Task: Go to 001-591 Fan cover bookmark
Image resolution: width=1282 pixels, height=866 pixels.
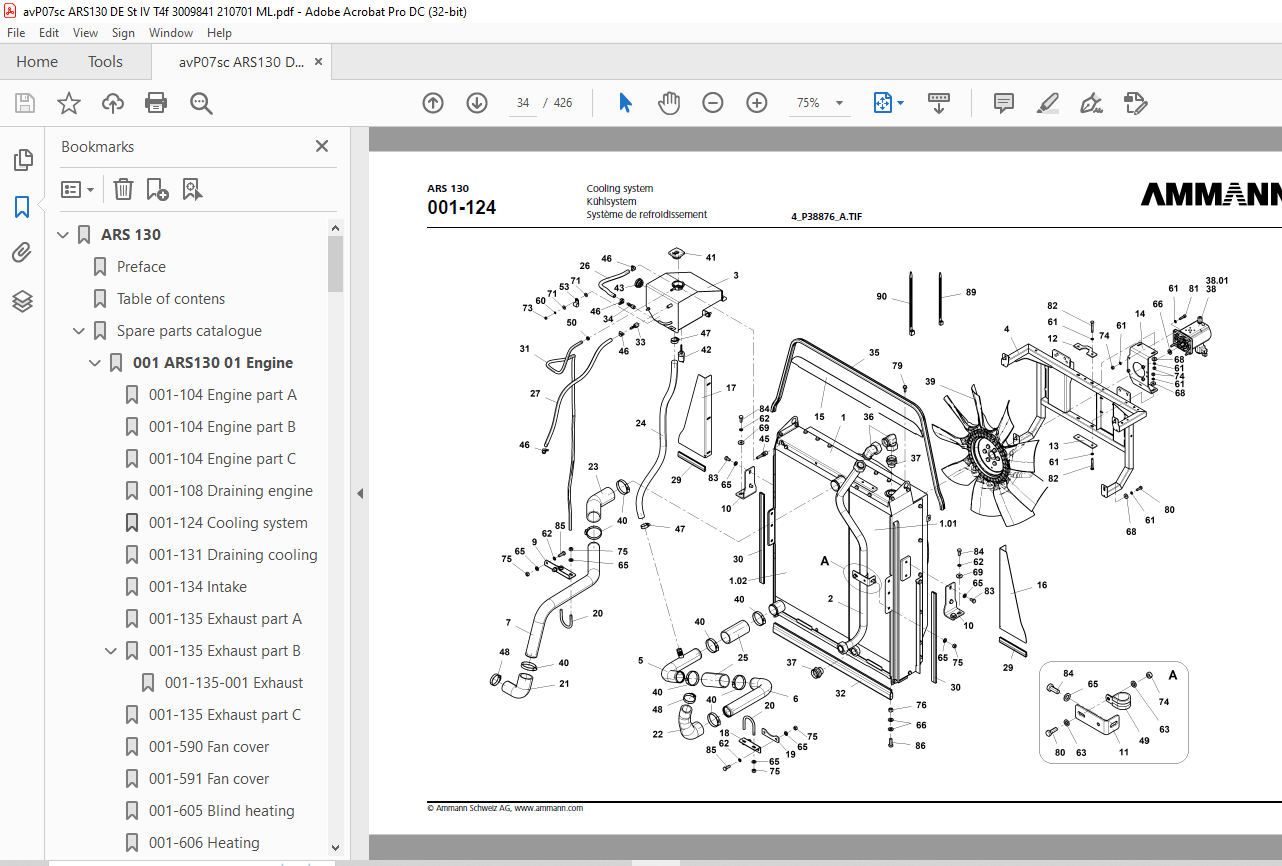Action: (209, 779)
